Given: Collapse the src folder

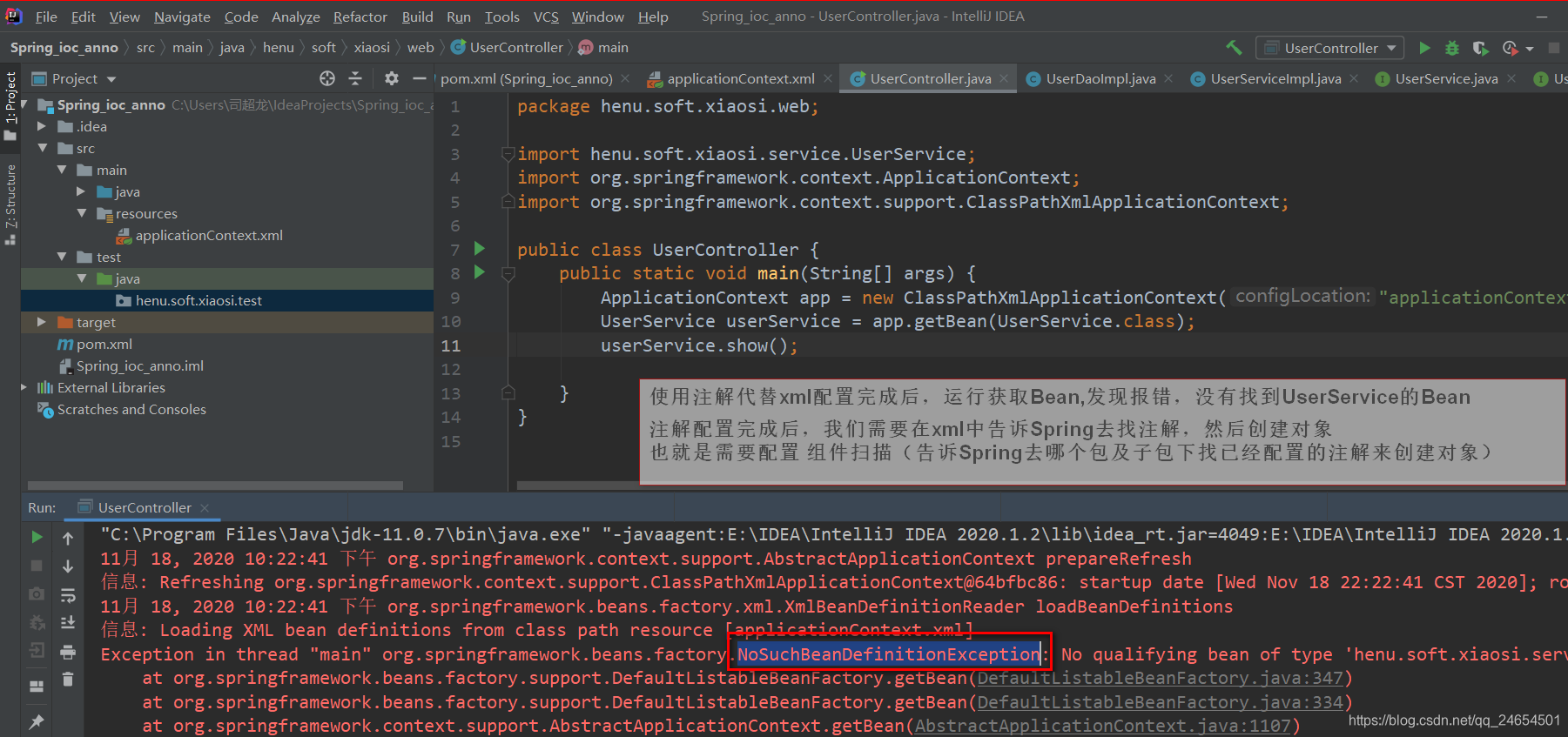Looking at the screenshot, I should coord(43,148).
